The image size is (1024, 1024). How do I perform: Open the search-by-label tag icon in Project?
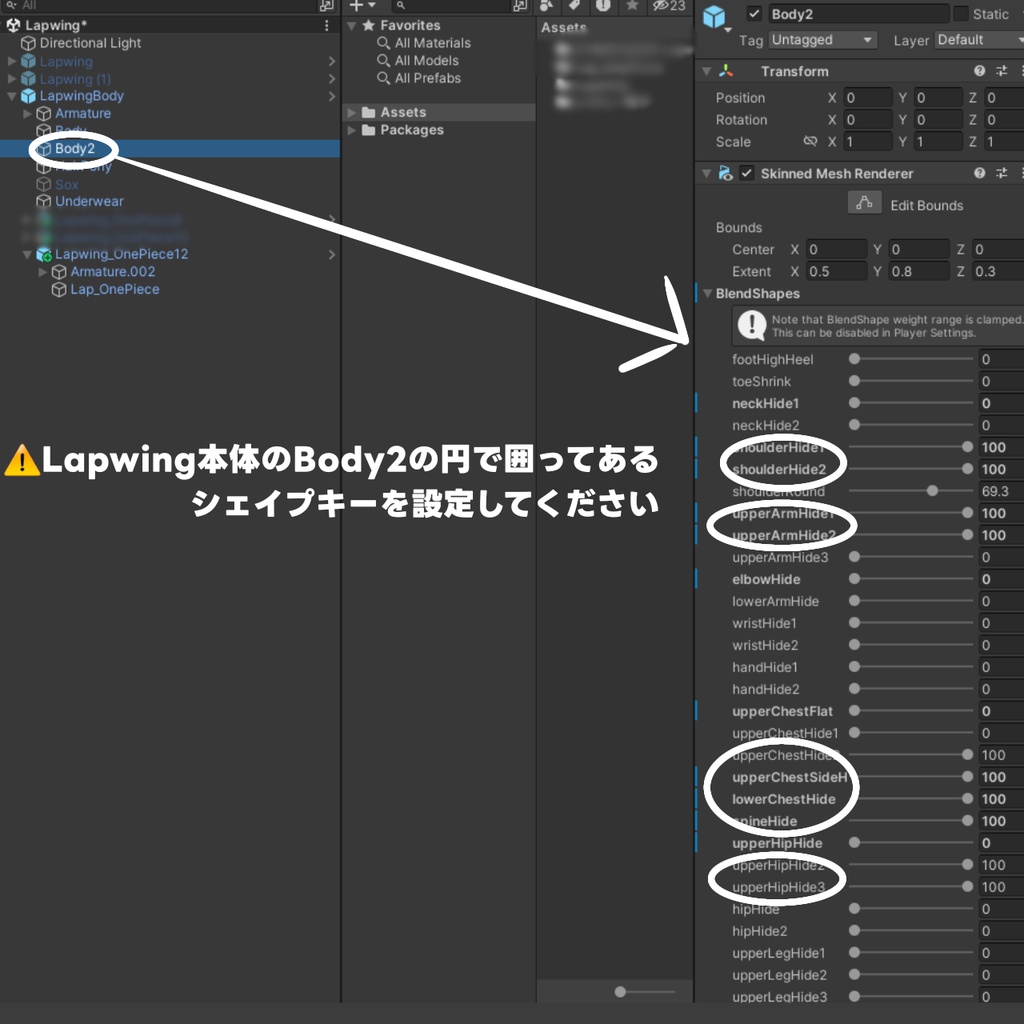(x=574, y=6)
